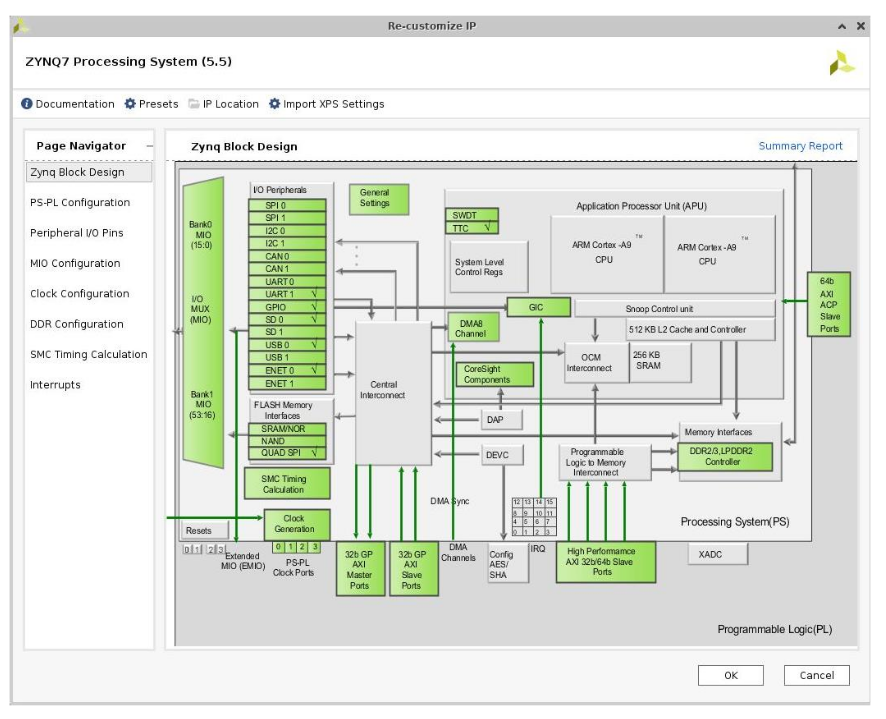Viewport: 886px width, 719px height.
Task: Click the CoreSight Components block
Action: pyautogui.click(x=494, y=374)
